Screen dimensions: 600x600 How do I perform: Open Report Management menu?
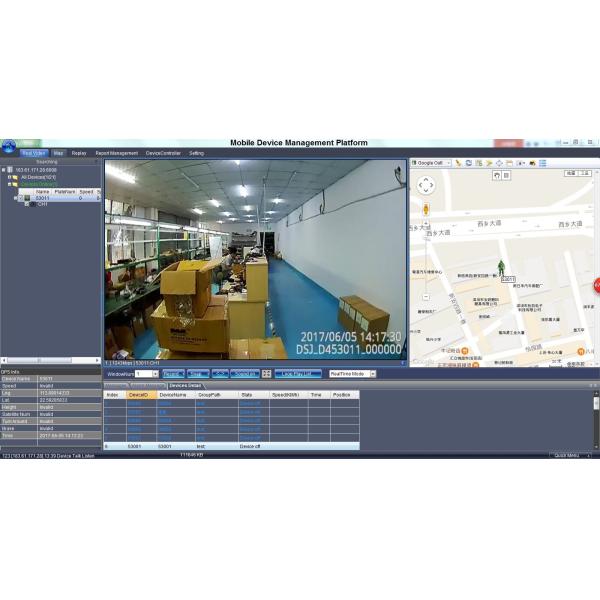[116, 153]
